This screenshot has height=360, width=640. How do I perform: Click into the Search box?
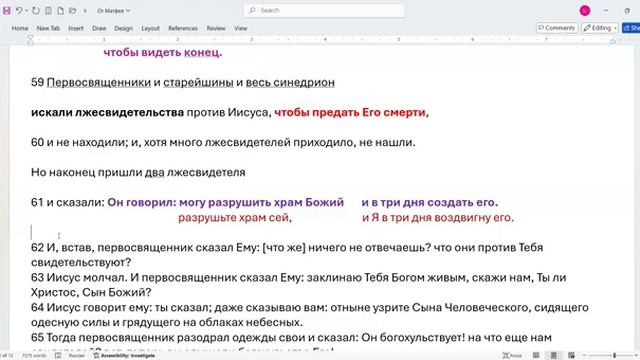click(324, 11)
